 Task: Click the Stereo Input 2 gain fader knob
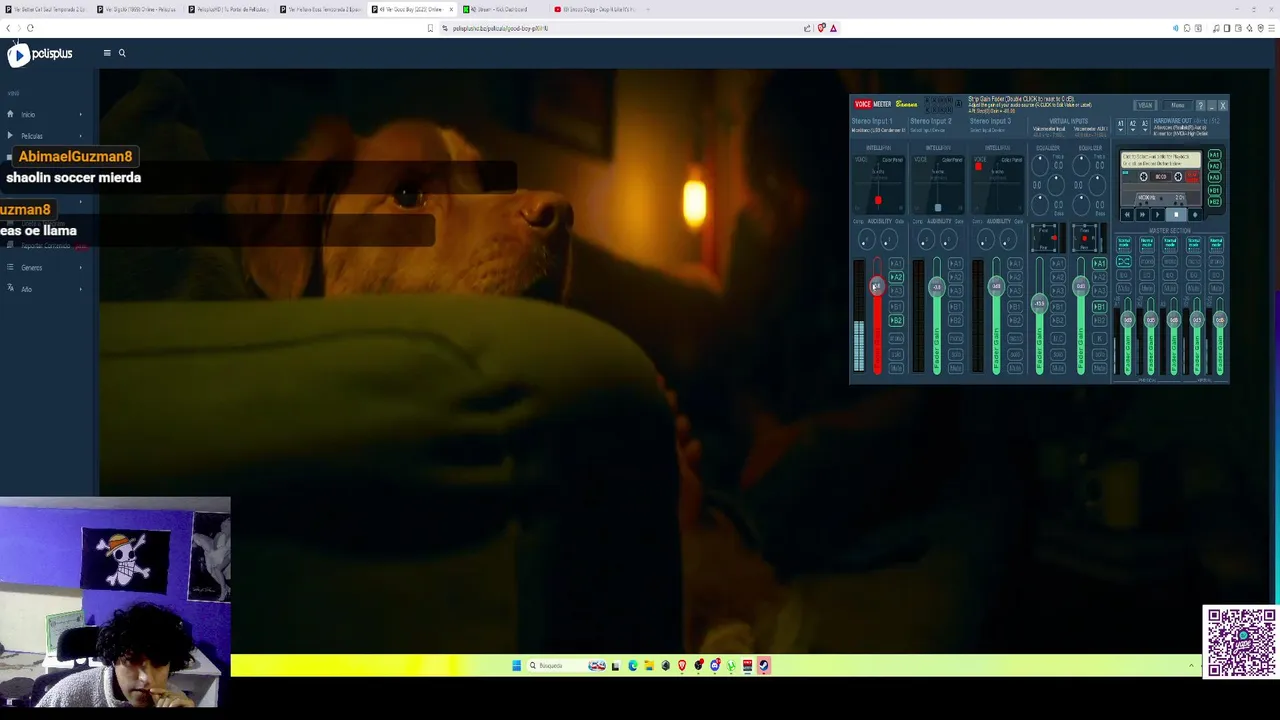point(937,286)
